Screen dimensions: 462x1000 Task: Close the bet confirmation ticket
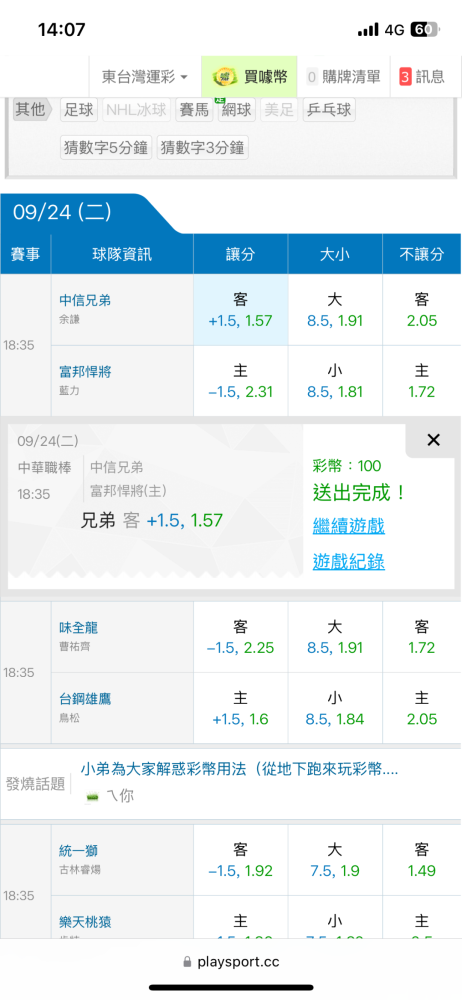433,440
